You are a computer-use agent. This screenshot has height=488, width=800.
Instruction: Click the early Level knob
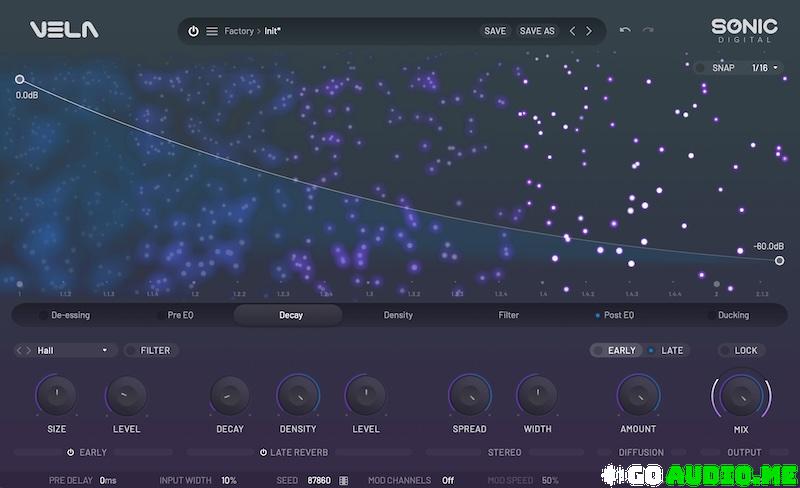click(x=126, y=395)
